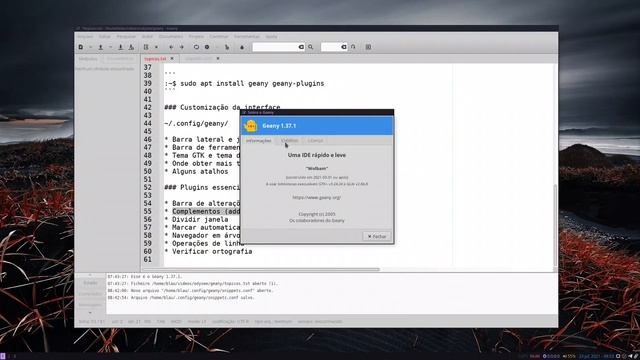Open the Ajuda menu

click(271, 37)
